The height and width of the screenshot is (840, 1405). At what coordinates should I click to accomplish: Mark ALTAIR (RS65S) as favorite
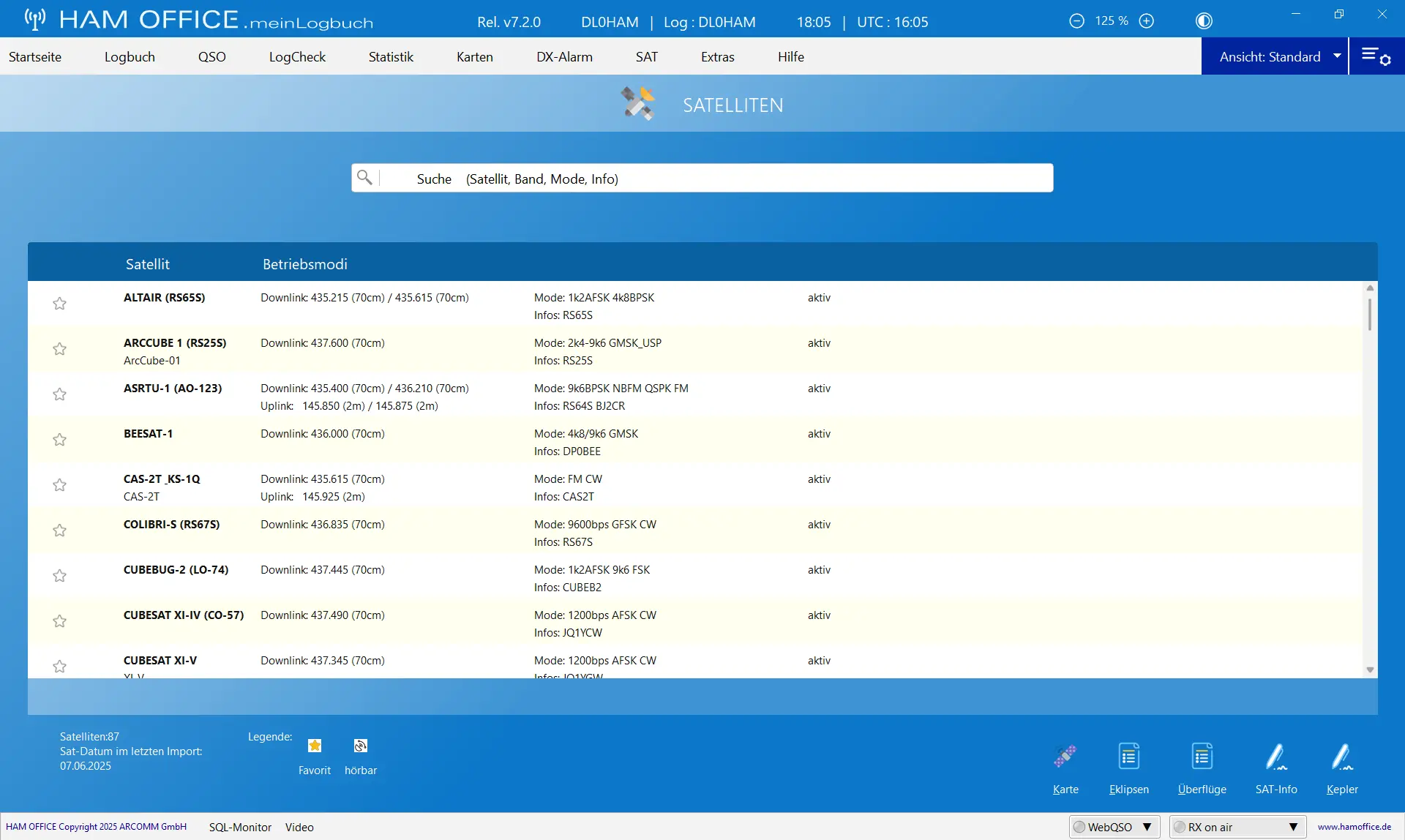point(60,304)
